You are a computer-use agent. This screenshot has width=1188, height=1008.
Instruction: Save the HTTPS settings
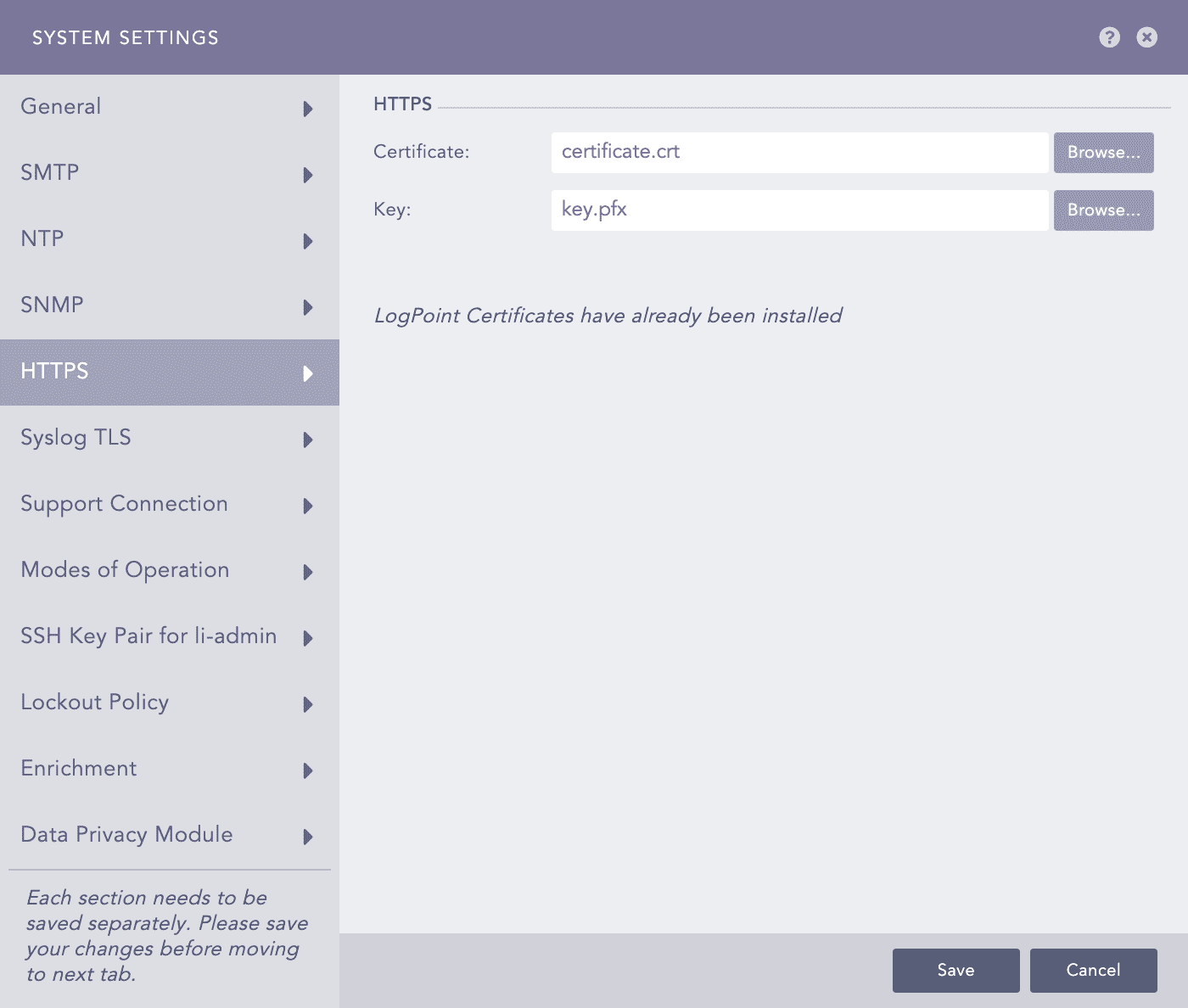[955, 970]
